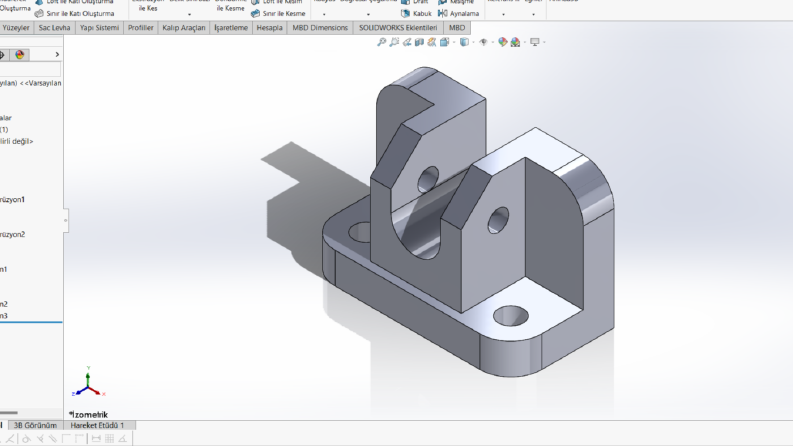Click the Zoom to Fit magnifier icon
Image resolution: width=793 pixels, height=446 pixels.
tap(381, 42)
